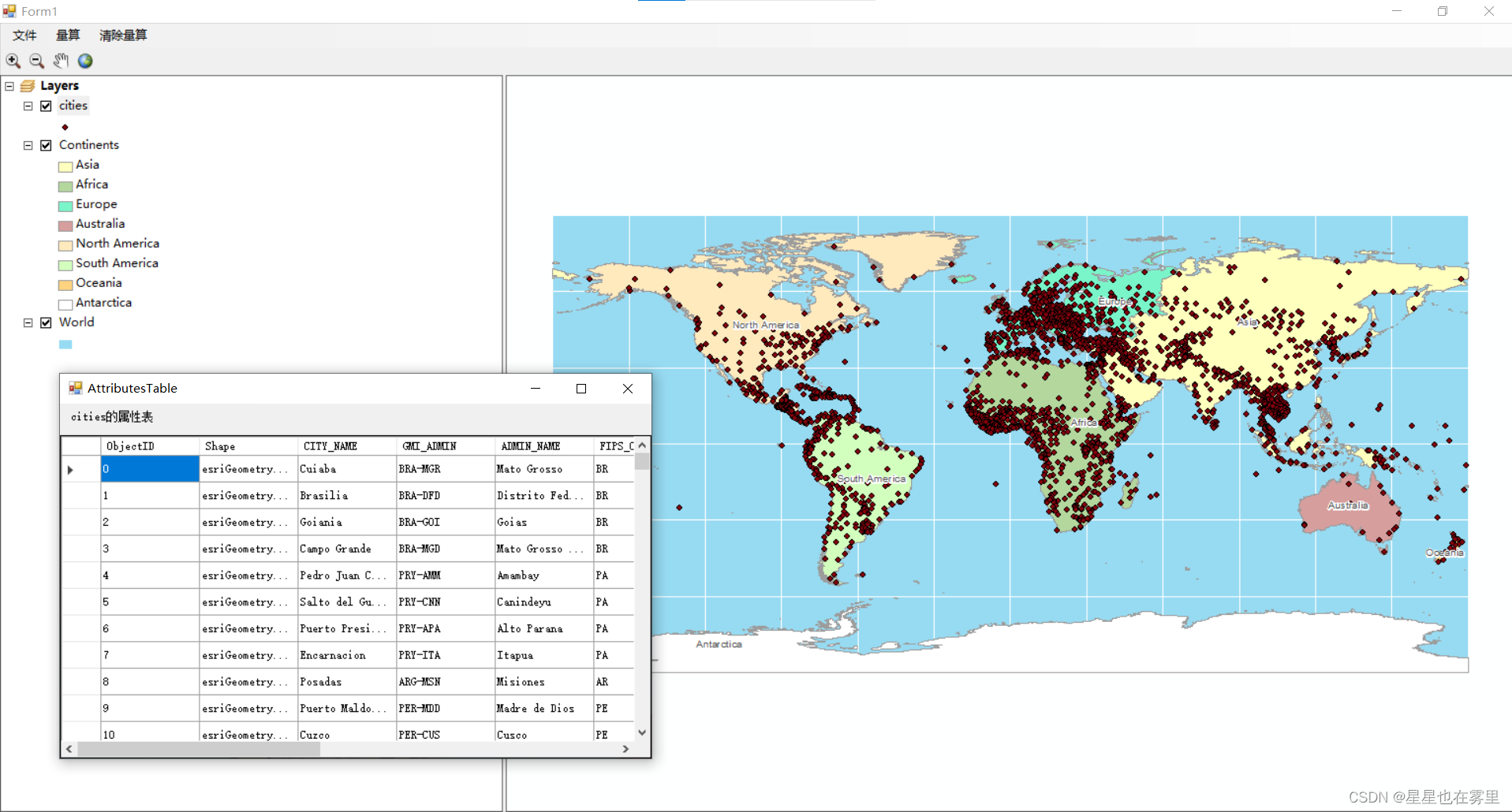Open the 文件 menu
This screenshot has width=1512, height=812.
tap(24, 35)
